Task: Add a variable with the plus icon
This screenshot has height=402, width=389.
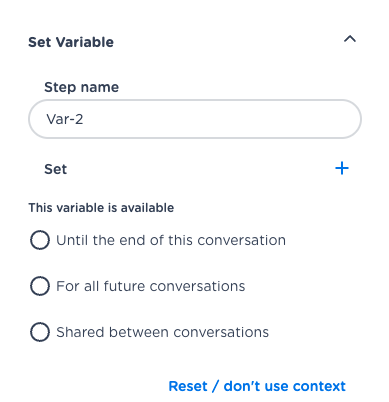Action: tap(342, 168)
